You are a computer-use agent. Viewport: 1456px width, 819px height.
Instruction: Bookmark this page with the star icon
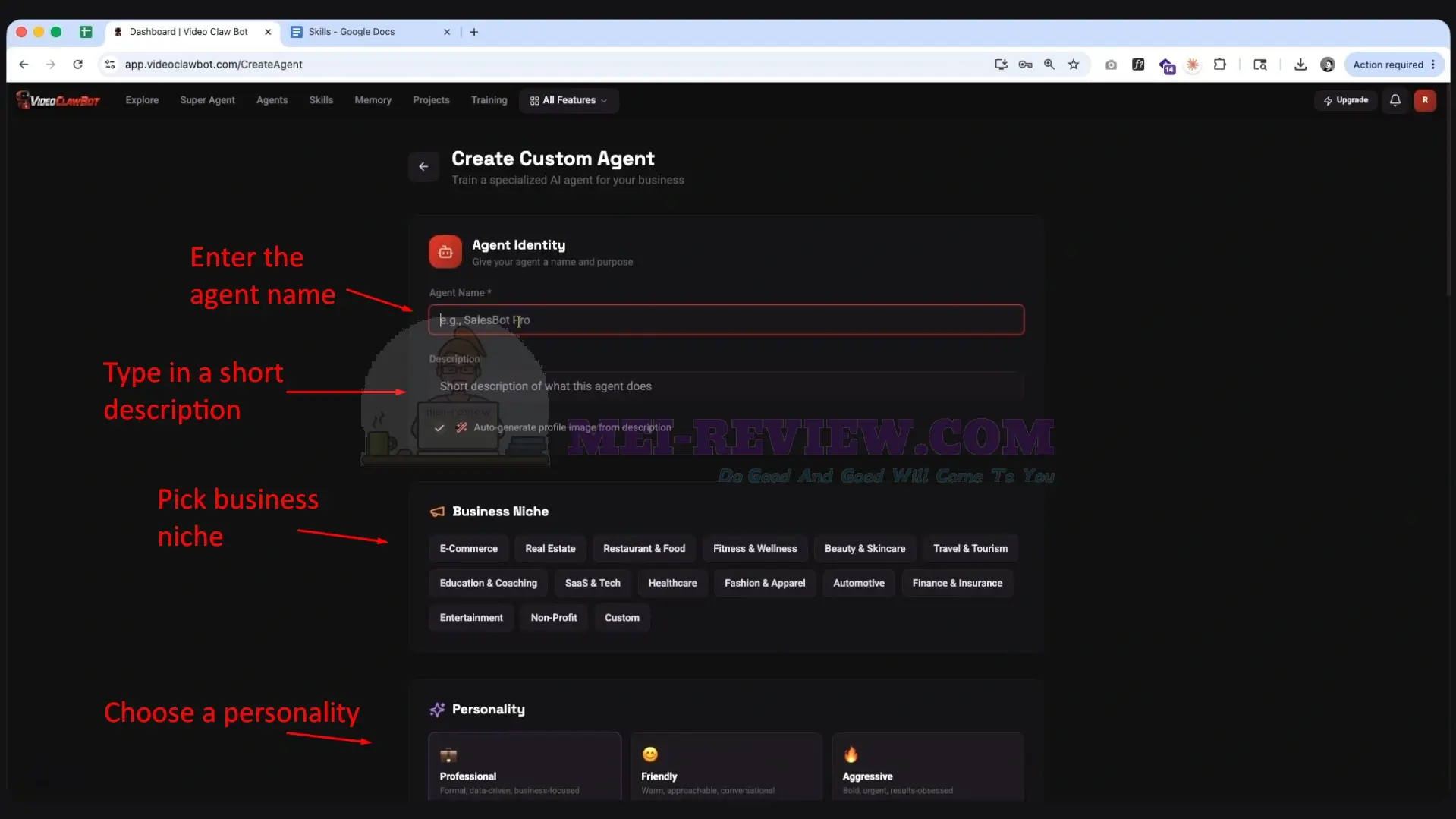pyautogui.click(x=1073, y=65)
